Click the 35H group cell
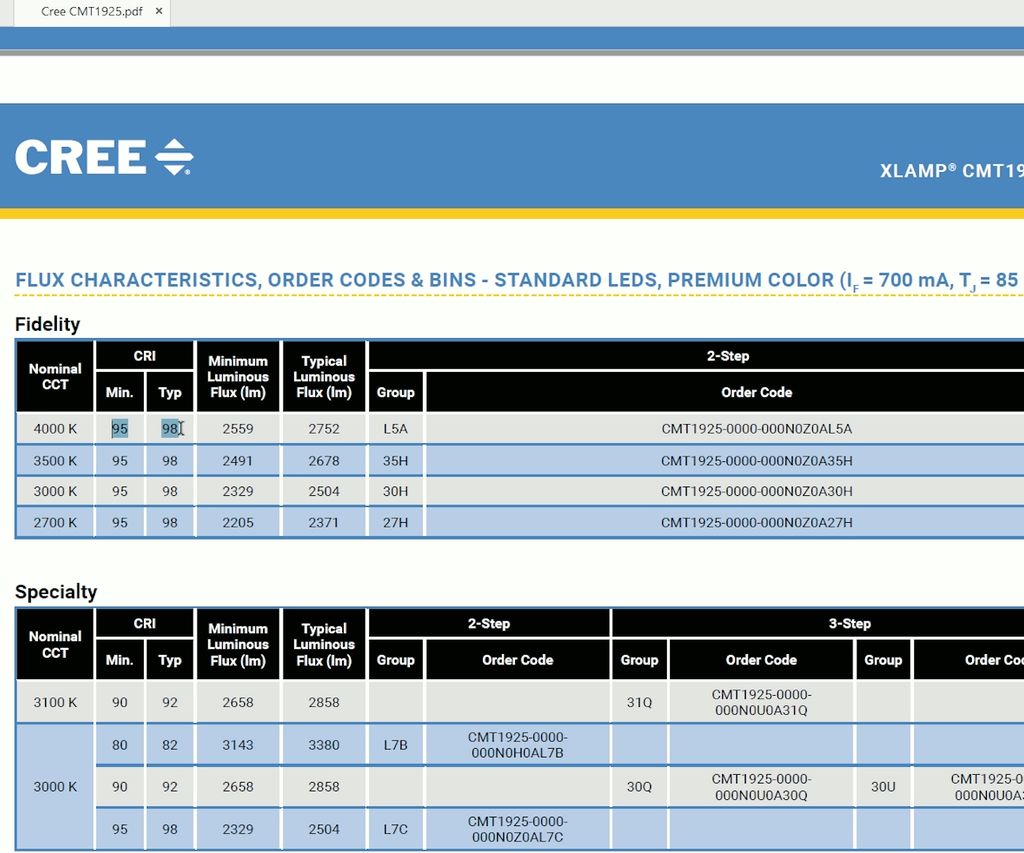Viewport: 1024px width, 853px height. point(395,461)
